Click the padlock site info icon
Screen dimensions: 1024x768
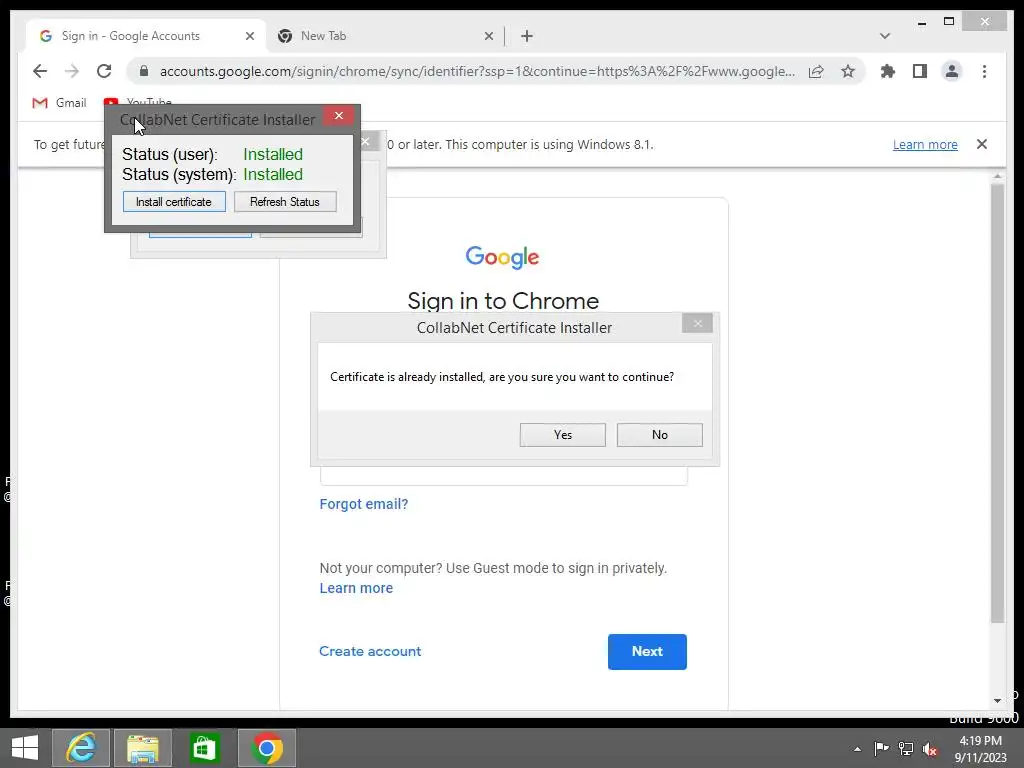[x=144, y=71]
